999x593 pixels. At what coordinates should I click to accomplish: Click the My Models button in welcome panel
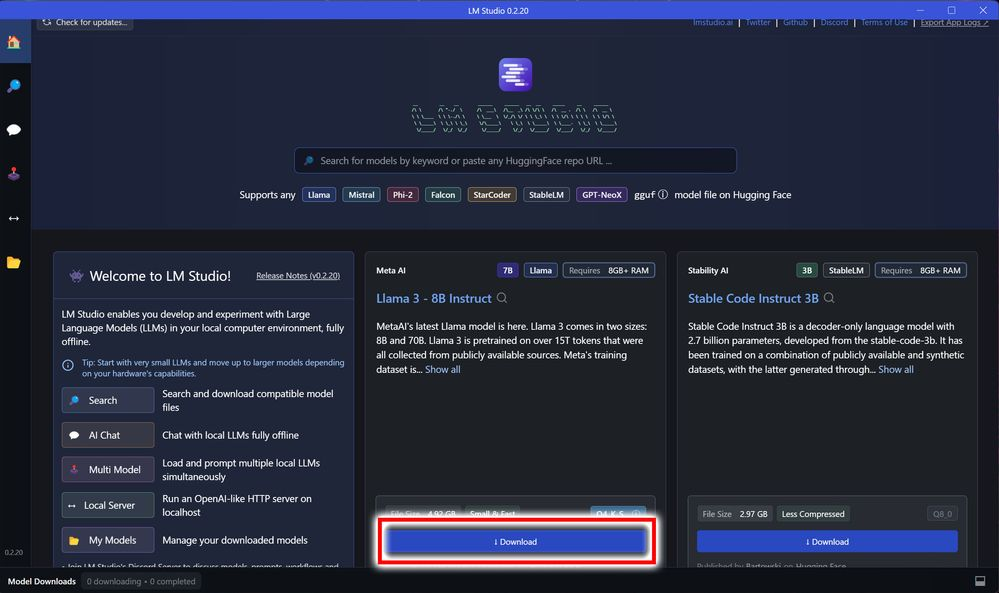point(108,540)
